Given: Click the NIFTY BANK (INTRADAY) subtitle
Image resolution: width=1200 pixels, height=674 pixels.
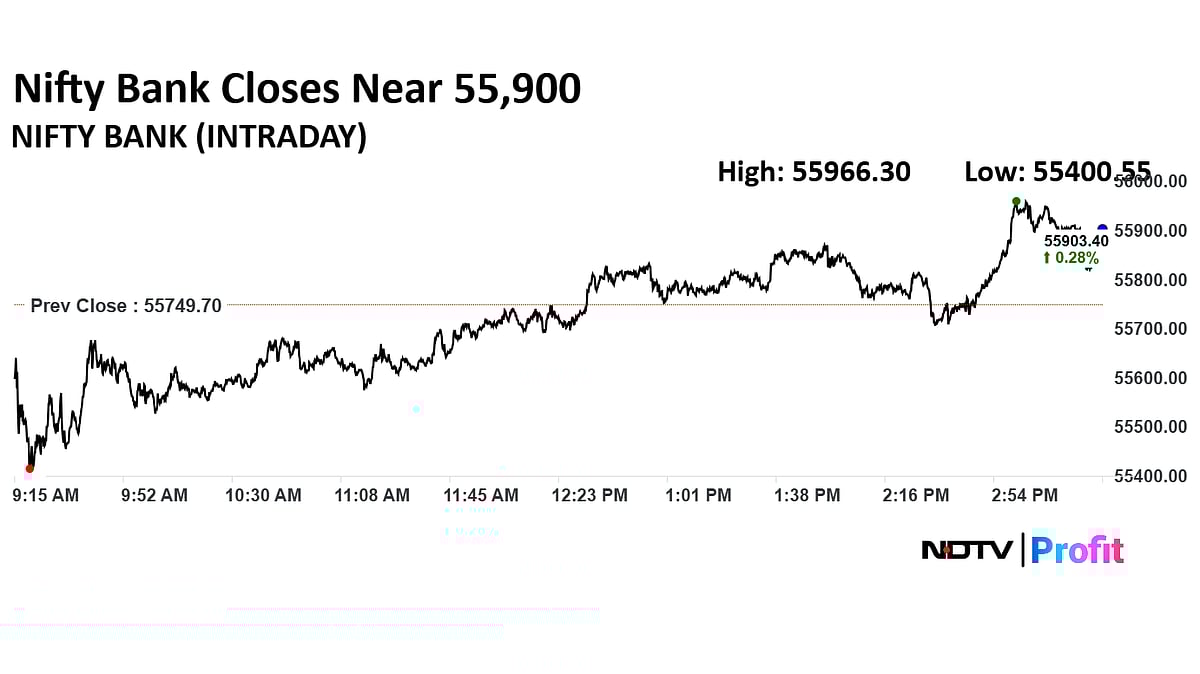Looking at the screenshot, I should 188,137.
